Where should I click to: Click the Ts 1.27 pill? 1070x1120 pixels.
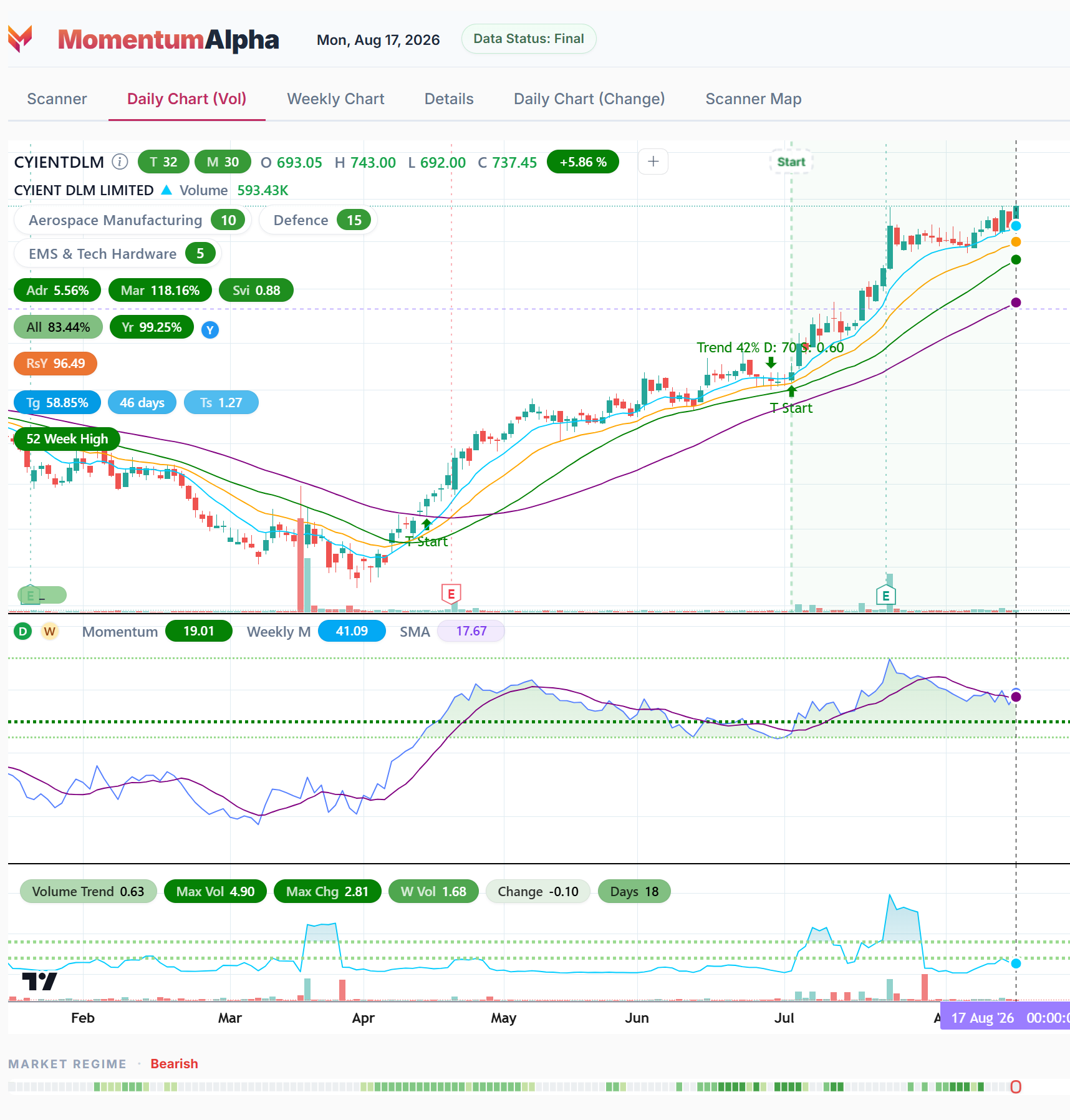tap(221, 403)
